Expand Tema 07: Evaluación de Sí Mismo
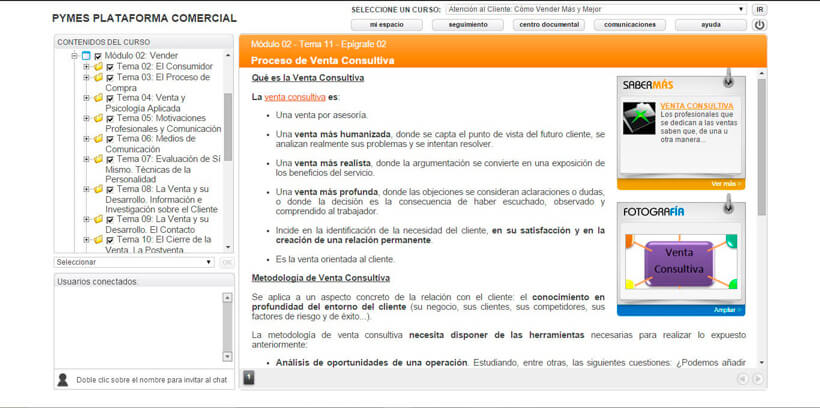820x408 pixels. pyautogui.click(x=86, y=159)
